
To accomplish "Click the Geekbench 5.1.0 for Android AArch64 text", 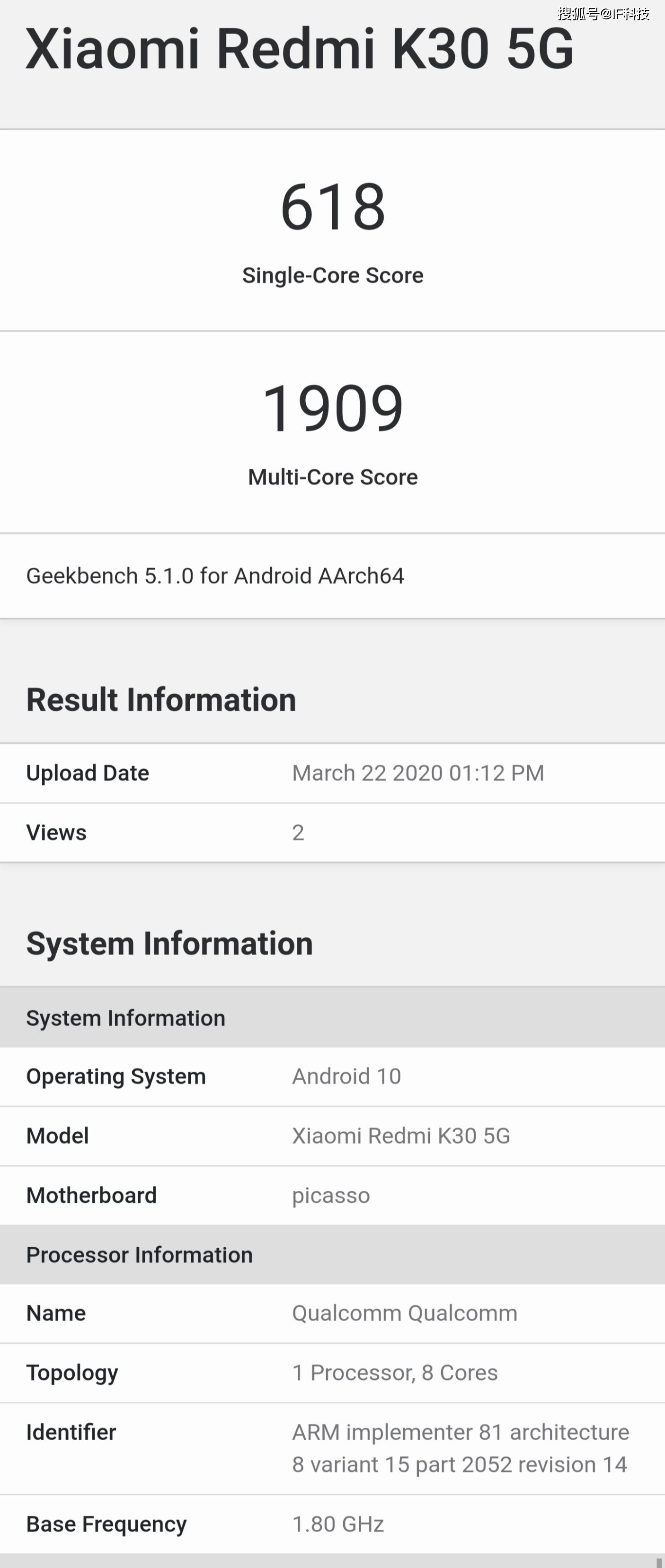I will pos(215,576).
